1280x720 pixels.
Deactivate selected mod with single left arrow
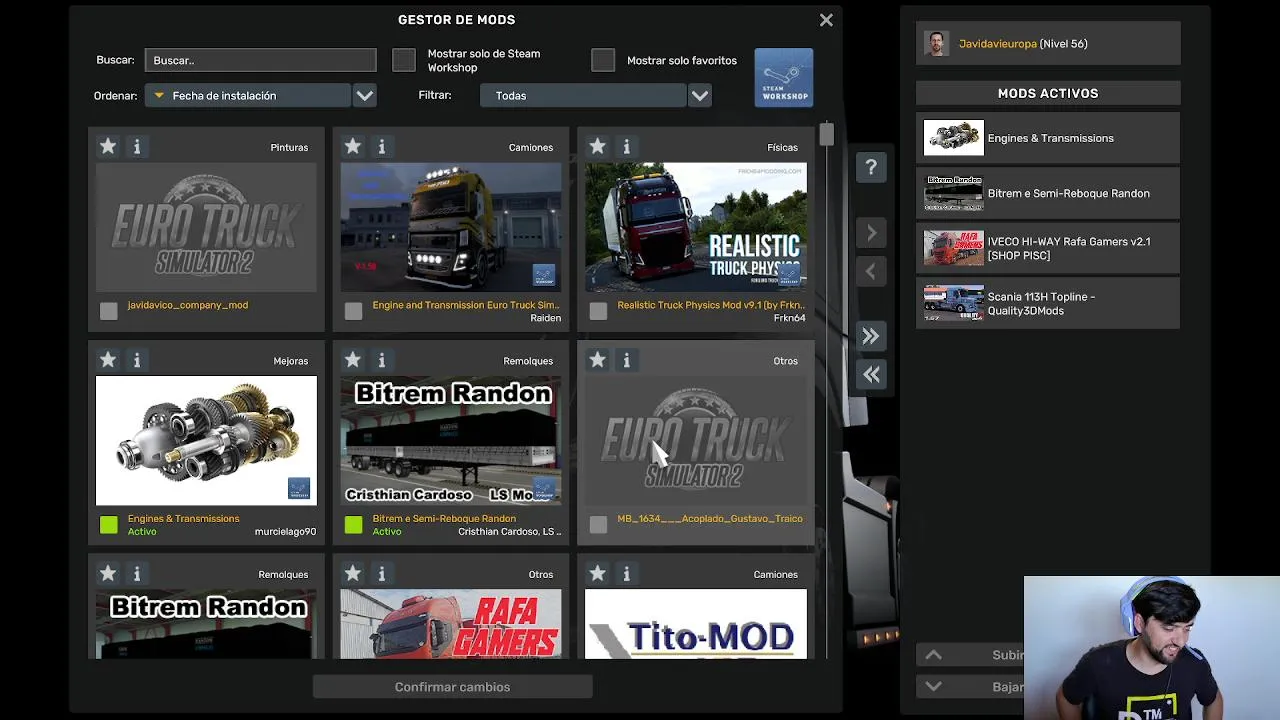pos(871,271)
